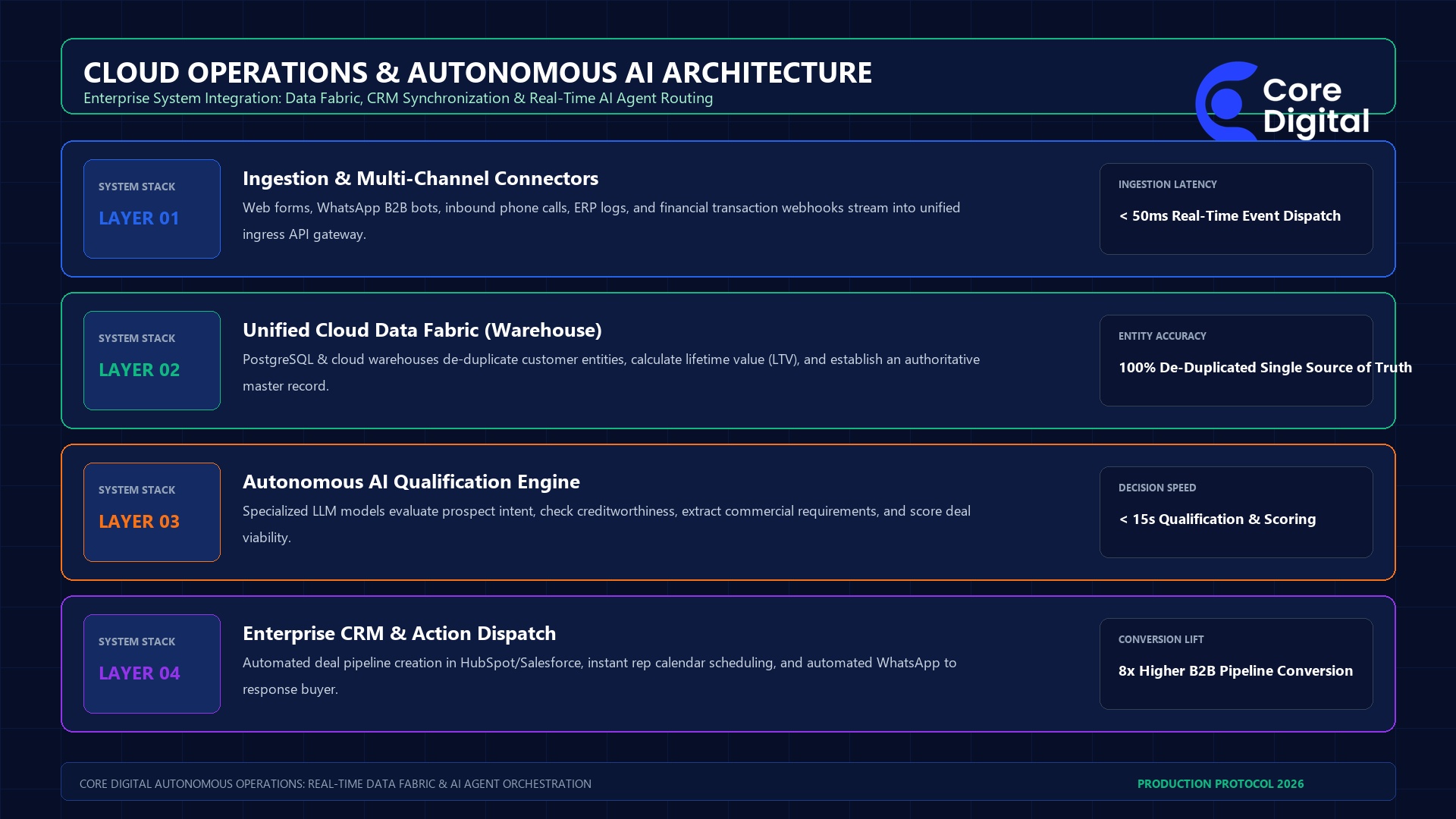Click heading 'Unified Cloud Data Fabric (Warehouse)'
1456x819 pixels.
tap(422, 330)
